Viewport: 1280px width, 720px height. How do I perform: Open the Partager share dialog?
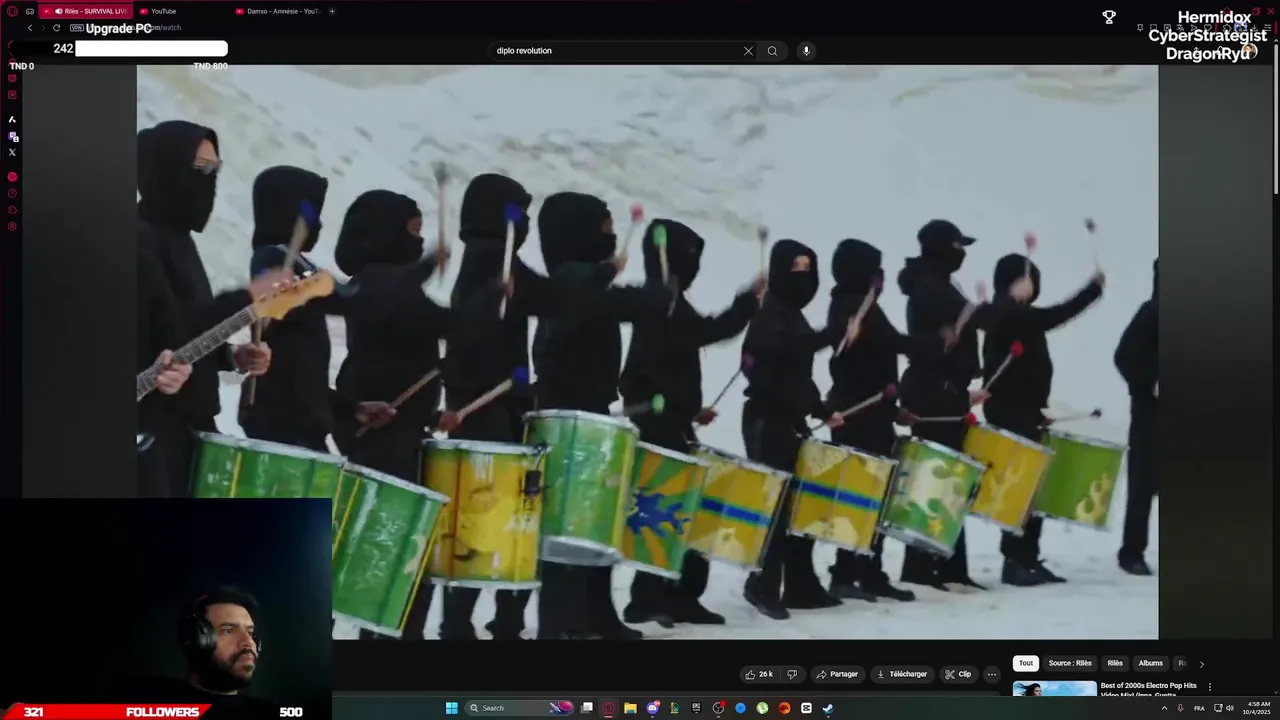tap(837, 674)
